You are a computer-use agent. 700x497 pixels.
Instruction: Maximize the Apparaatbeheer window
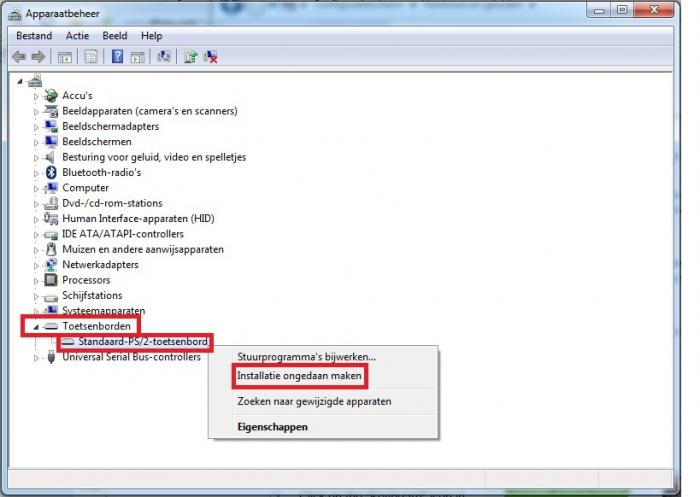coord(622,10)
